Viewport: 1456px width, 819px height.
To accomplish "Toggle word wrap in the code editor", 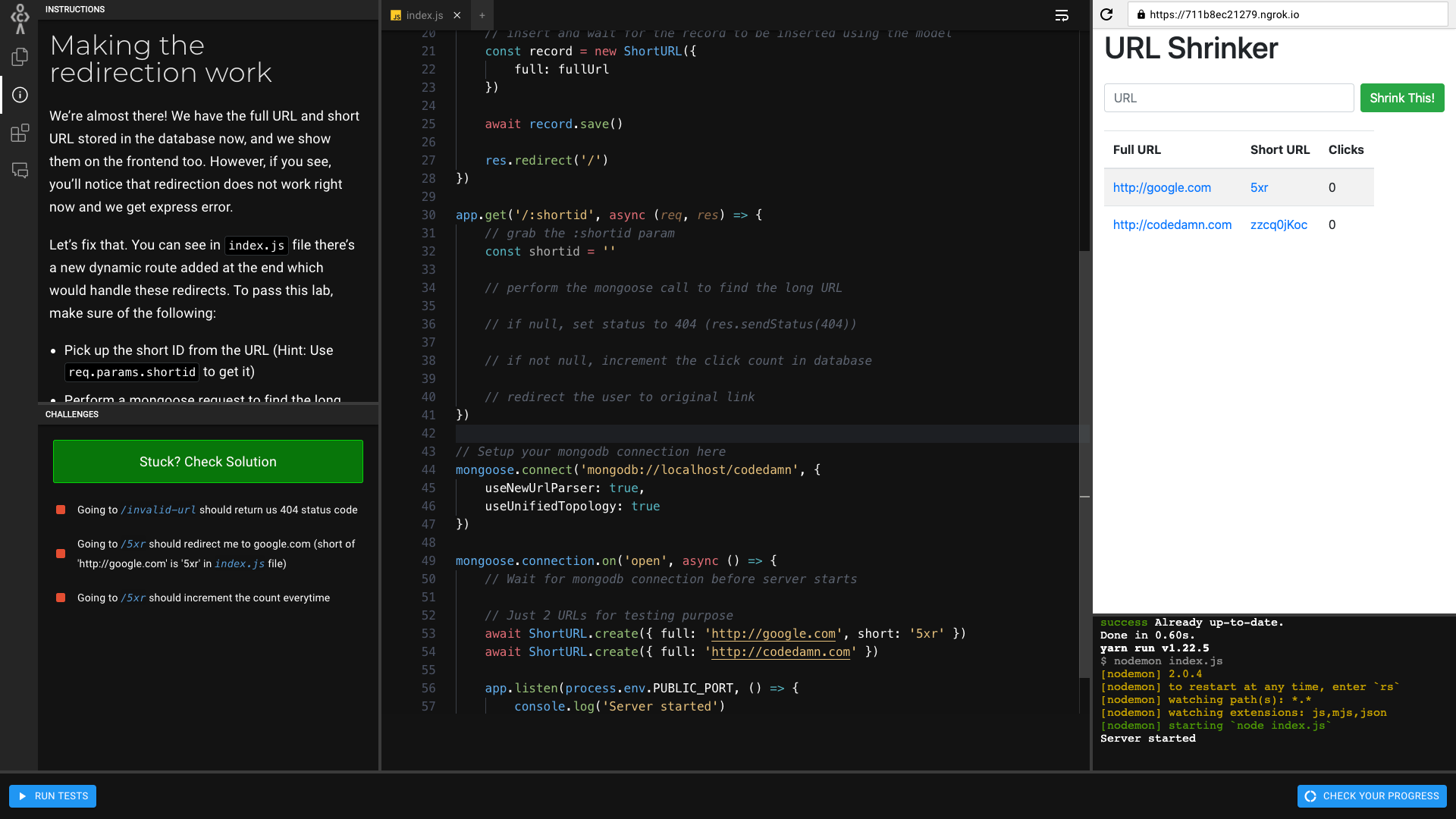I will [x=1061, y=15].
